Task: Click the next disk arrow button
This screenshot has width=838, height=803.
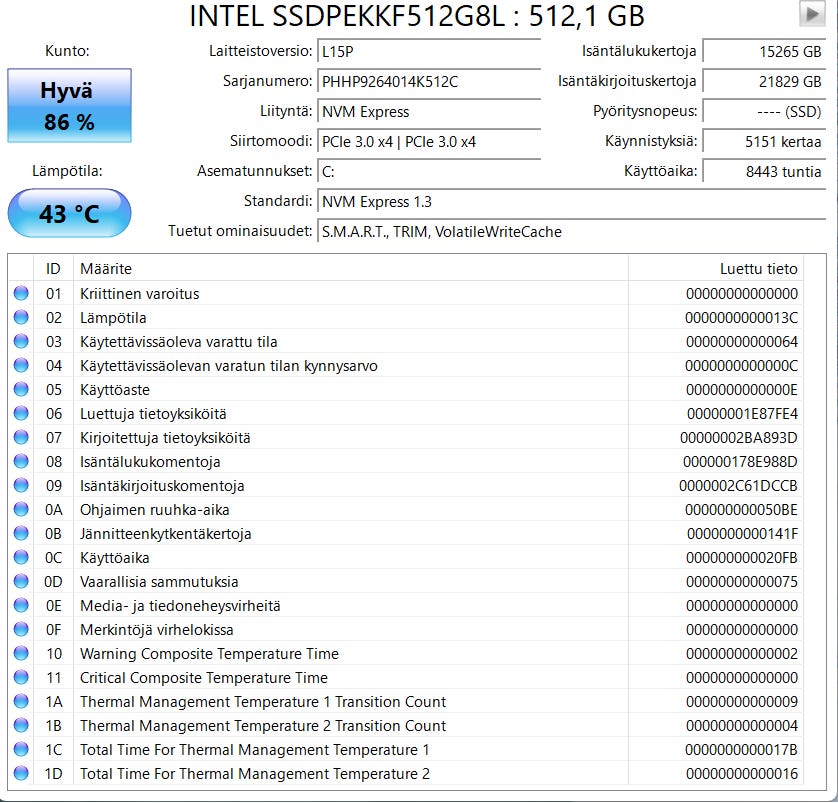Action: 811,14
